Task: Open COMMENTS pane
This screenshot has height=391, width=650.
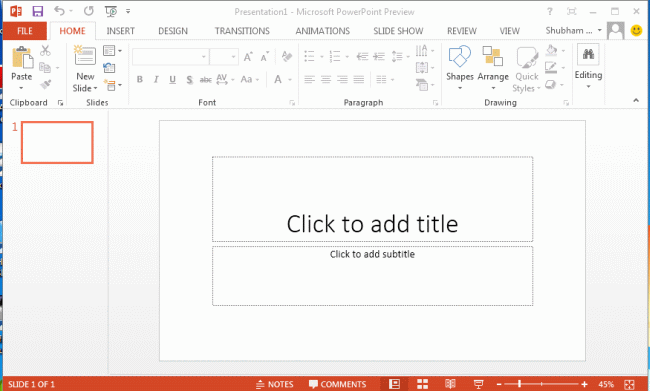Action: click(x=337, y=384)
